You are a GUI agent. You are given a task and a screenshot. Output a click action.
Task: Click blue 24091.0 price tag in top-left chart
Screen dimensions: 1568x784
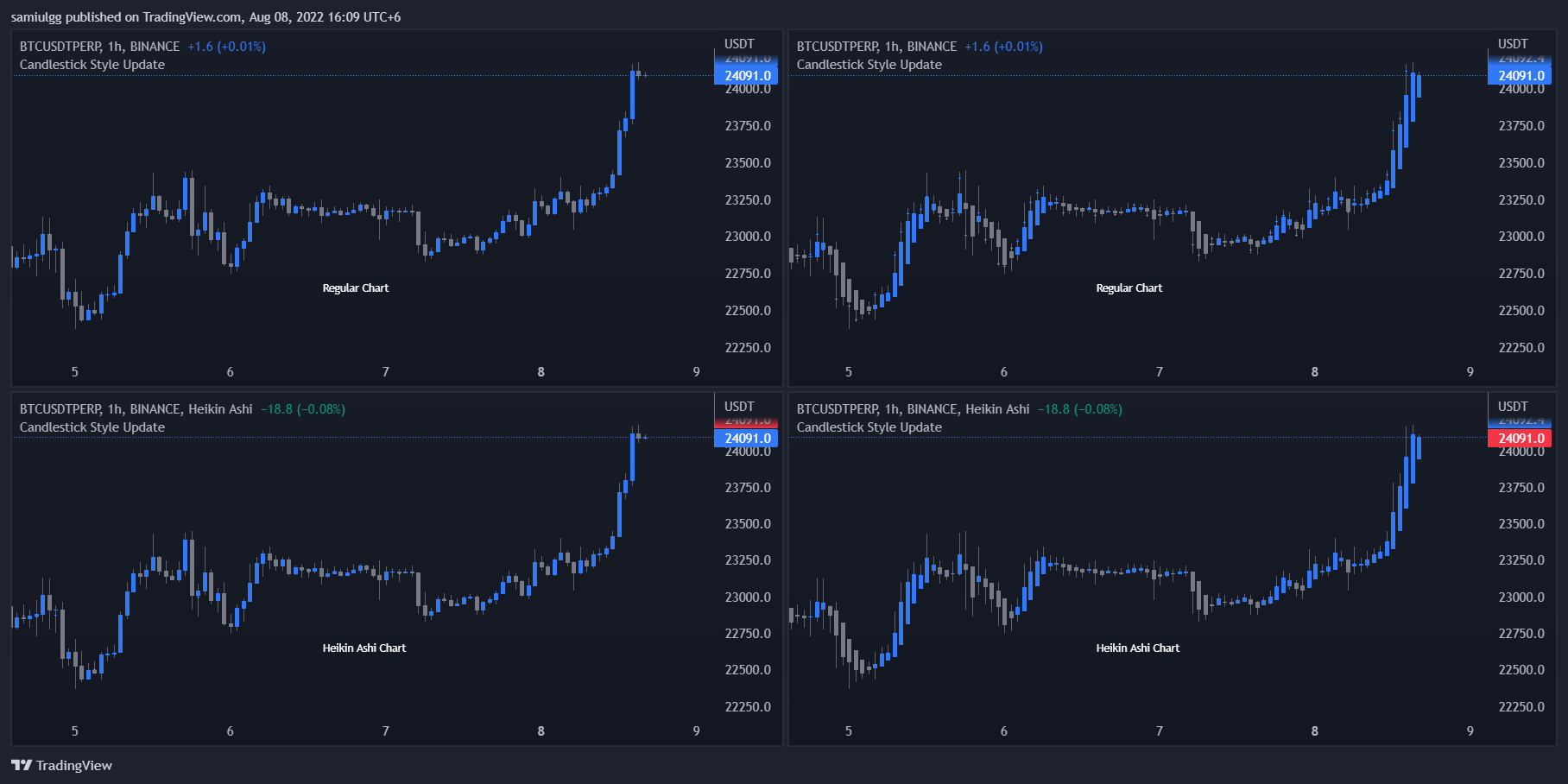click(x=747, y=76)
